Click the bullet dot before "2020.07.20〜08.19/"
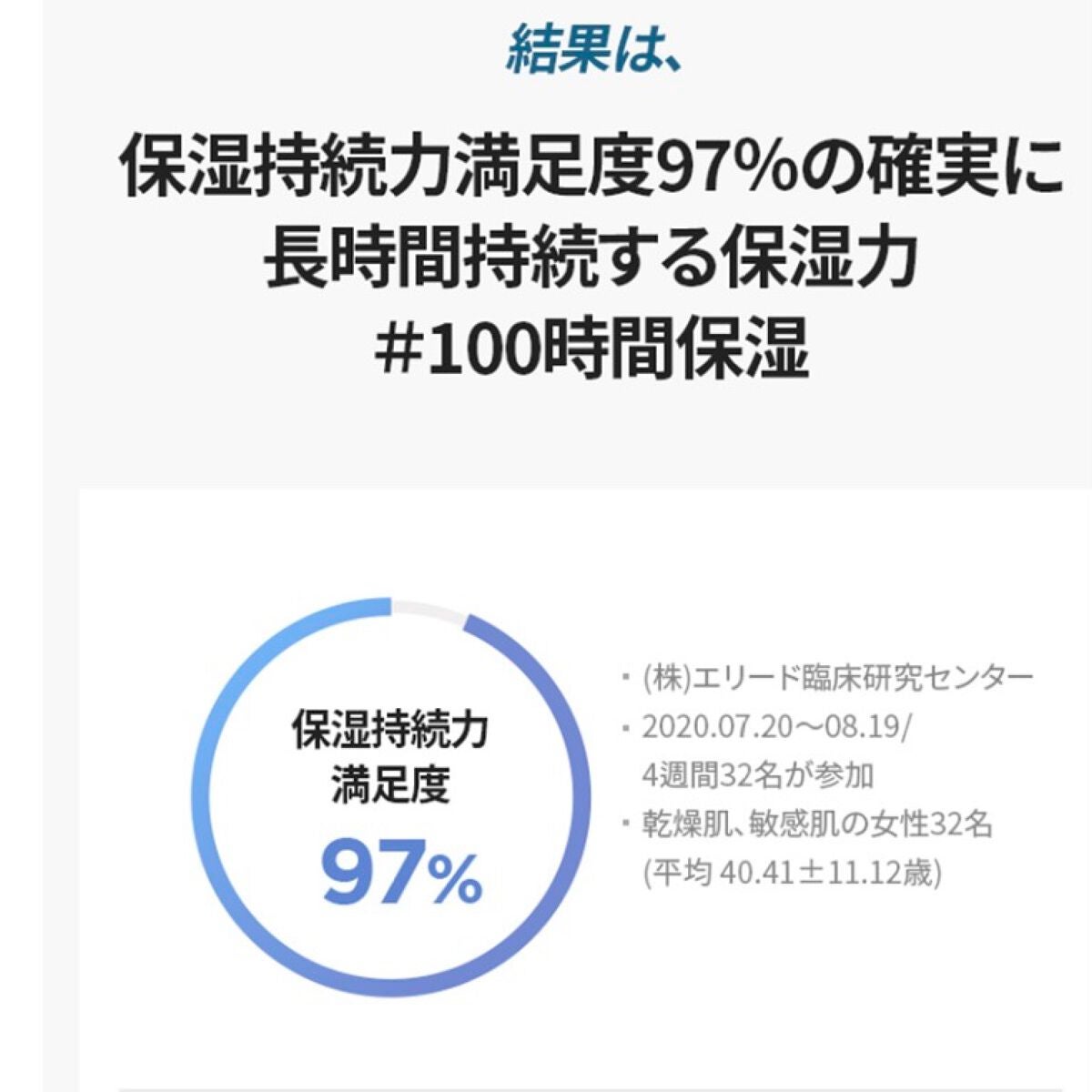 (x=625, y=727)
